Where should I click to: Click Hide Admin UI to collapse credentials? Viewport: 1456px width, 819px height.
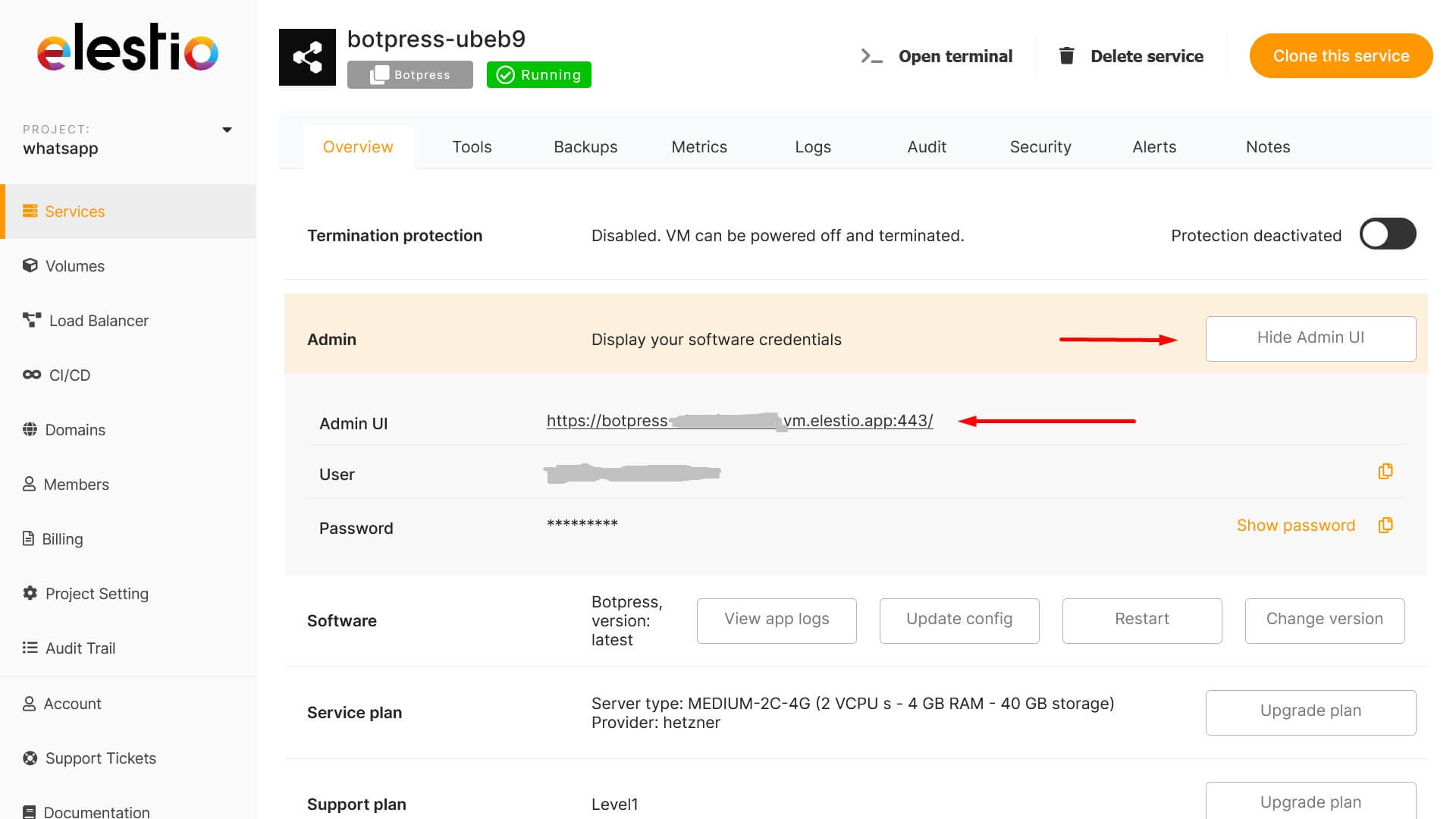pyautogui.click(x=1310, y=338)
